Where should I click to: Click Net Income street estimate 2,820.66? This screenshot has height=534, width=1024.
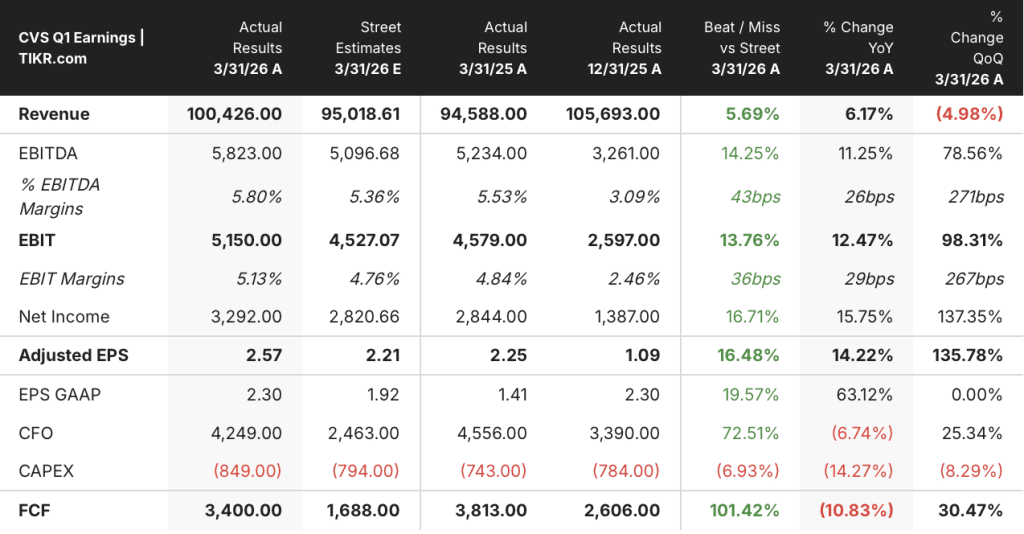(364, 317)
